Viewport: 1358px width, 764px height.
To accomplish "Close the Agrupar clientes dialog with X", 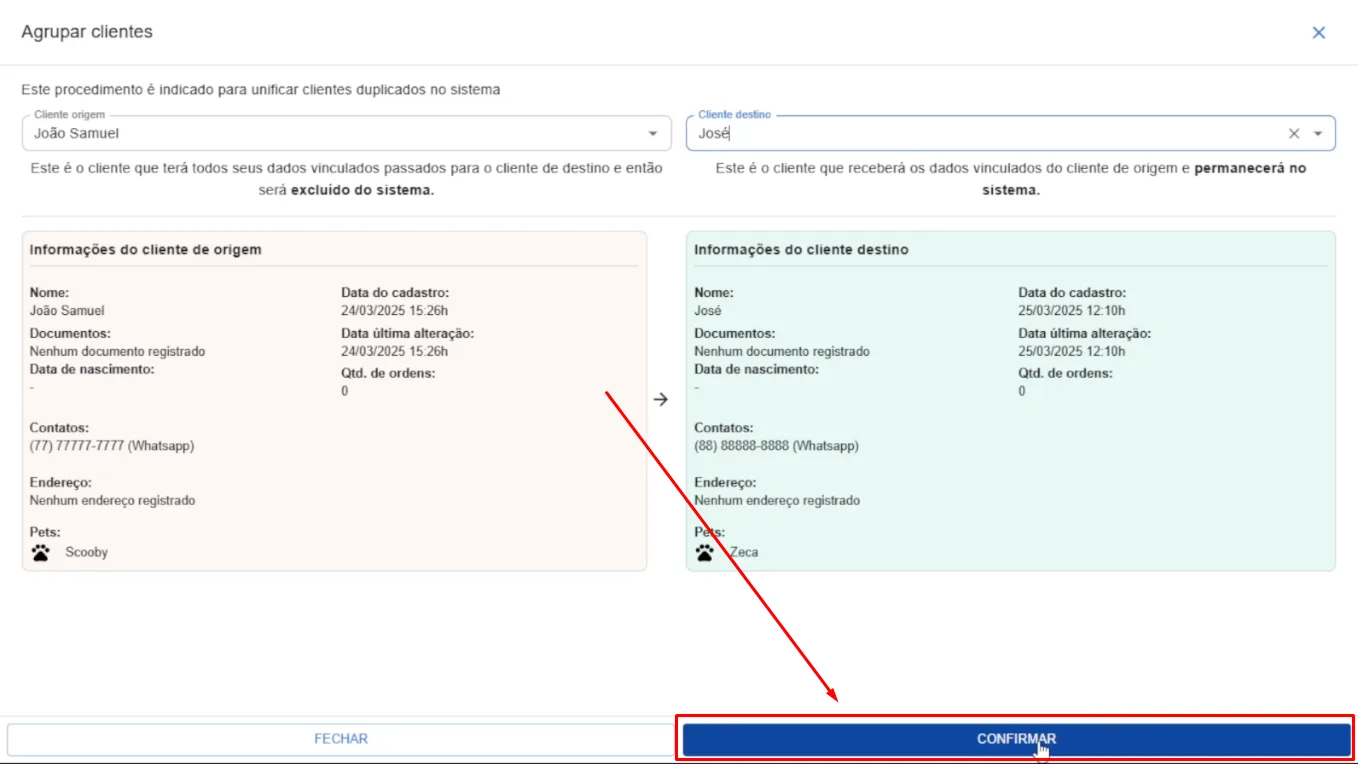I will [x=1318, y=32].
